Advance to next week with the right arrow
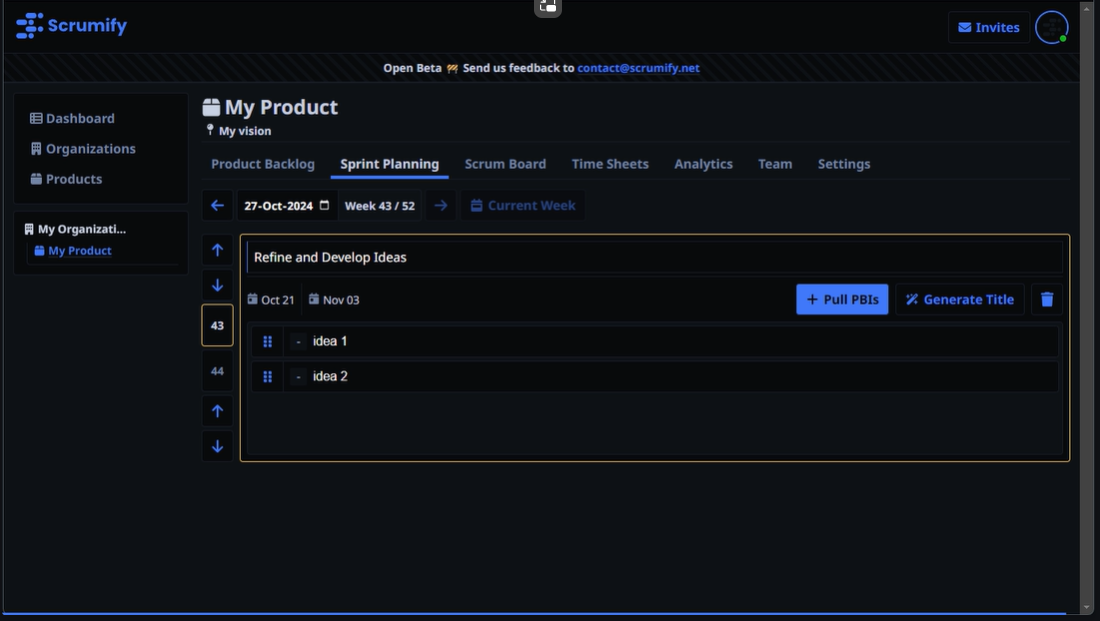 pos(440,205)
